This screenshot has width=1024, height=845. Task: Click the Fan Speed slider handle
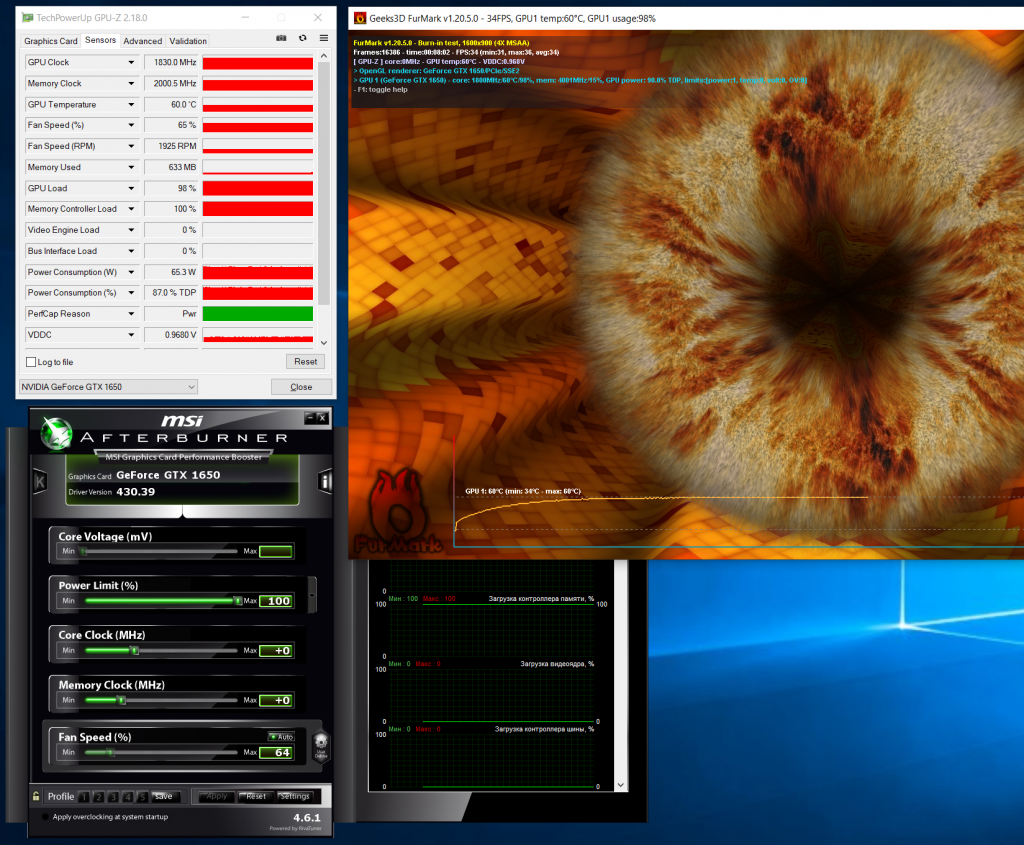tap(110, 752)
